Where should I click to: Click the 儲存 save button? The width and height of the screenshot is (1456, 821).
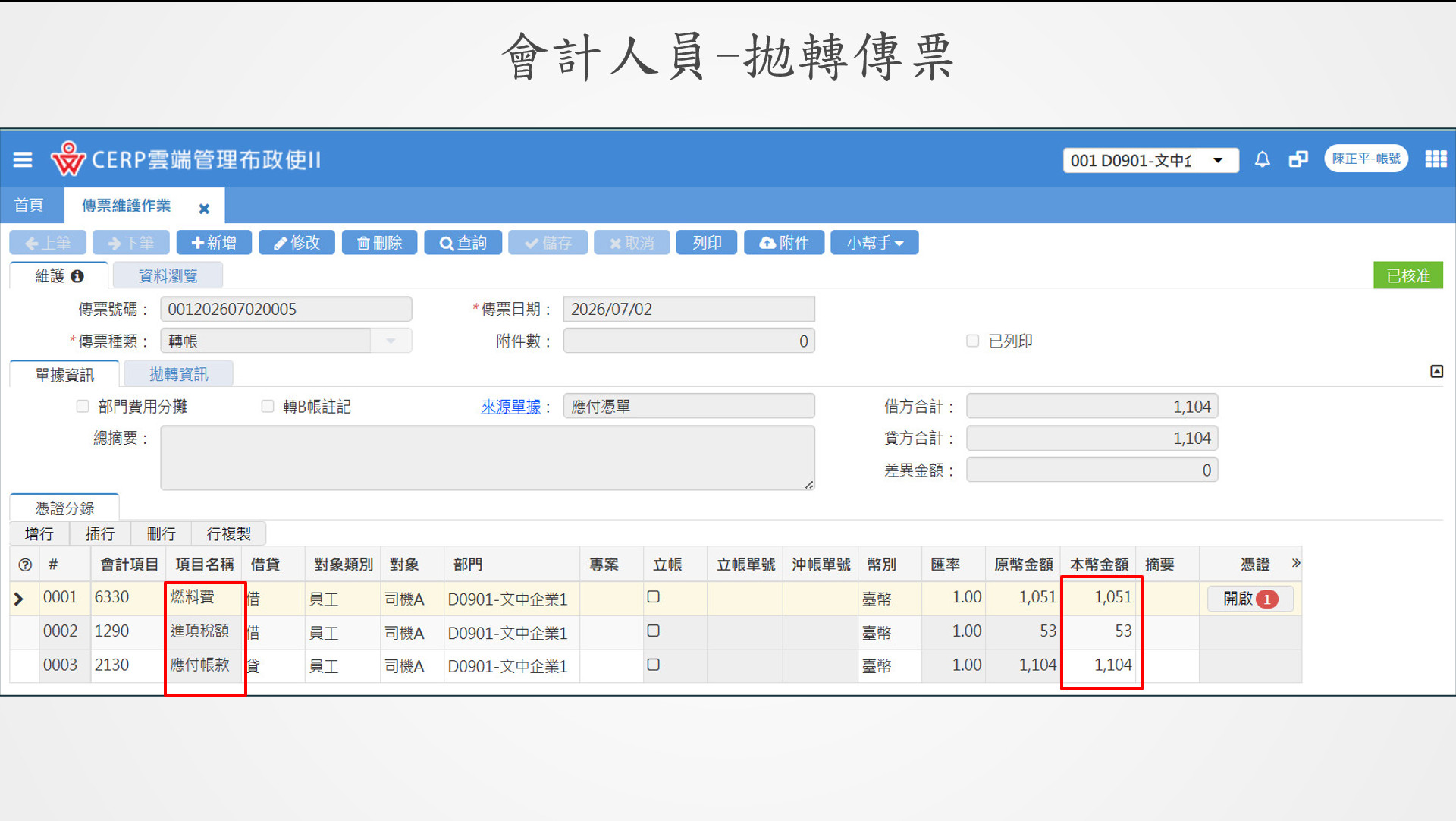tap(548, 243)
